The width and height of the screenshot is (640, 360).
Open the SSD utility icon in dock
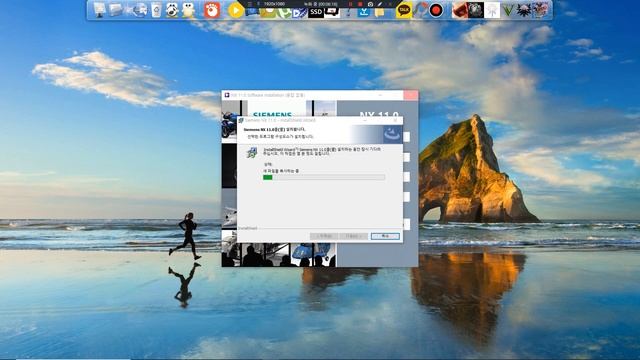click(x=316, y=12)
